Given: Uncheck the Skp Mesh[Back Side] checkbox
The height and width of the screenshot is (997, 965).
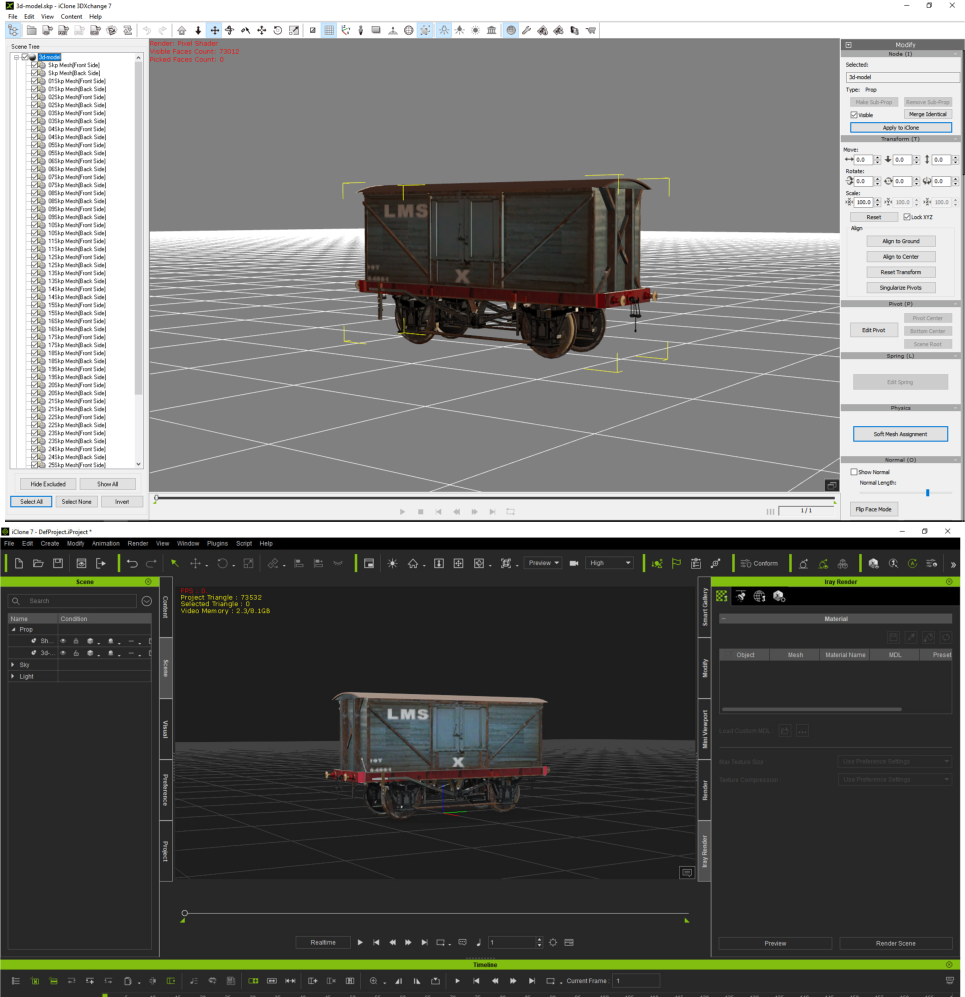Looking at the screenshot, I should coord(35,73).
